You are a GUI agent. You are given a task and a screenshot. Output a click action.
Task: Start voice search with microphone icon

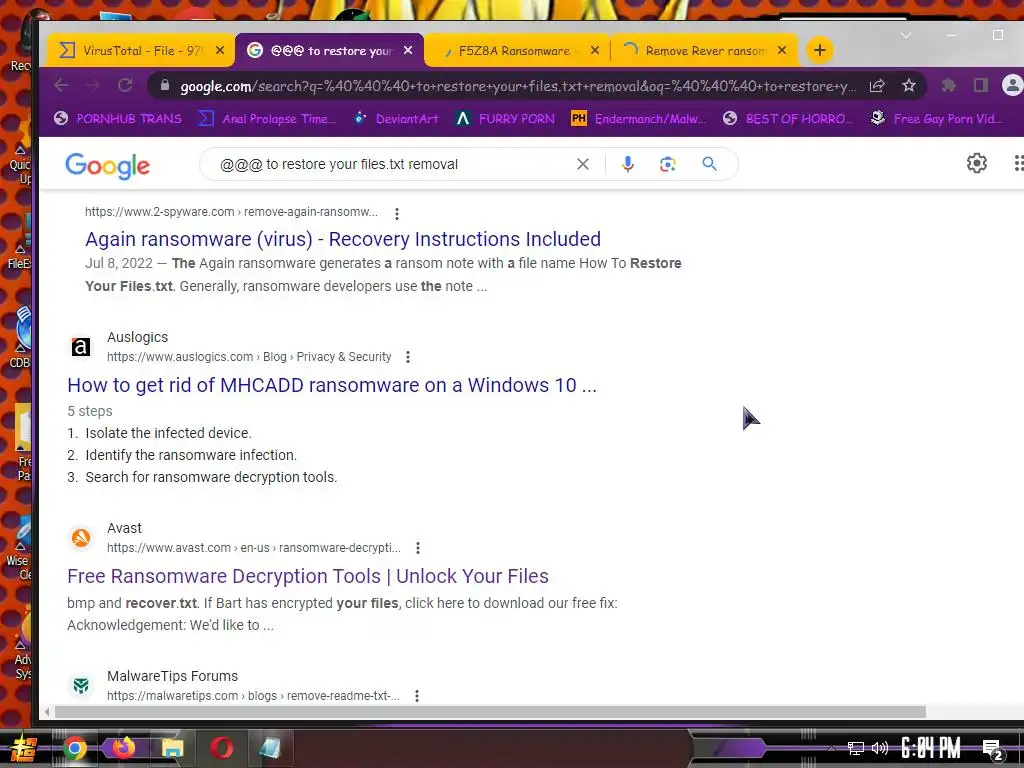(x=628, y=164)
